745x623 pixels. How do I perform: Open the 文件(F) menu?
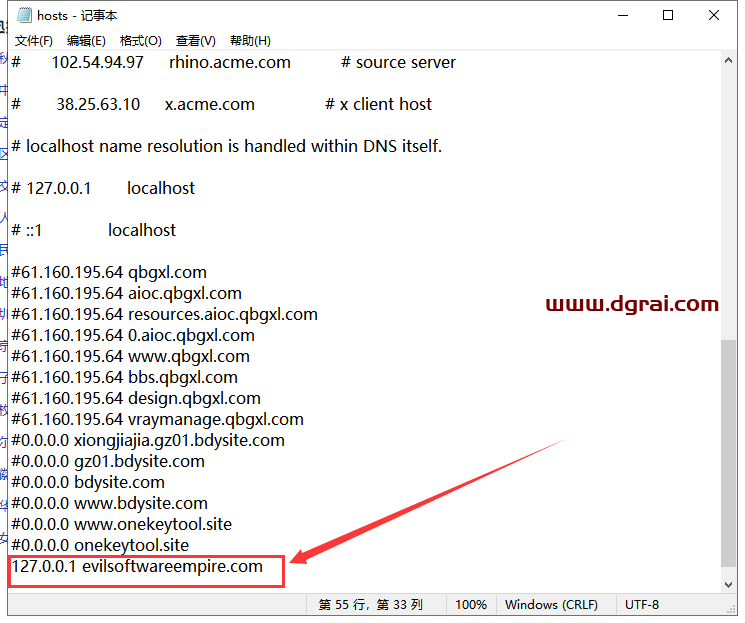click(x=33, y=41)
